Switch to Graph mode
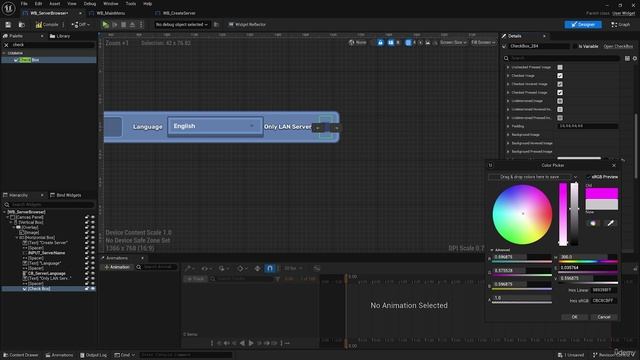The width and height of the screenshot is (640, 360). [621, 24]
